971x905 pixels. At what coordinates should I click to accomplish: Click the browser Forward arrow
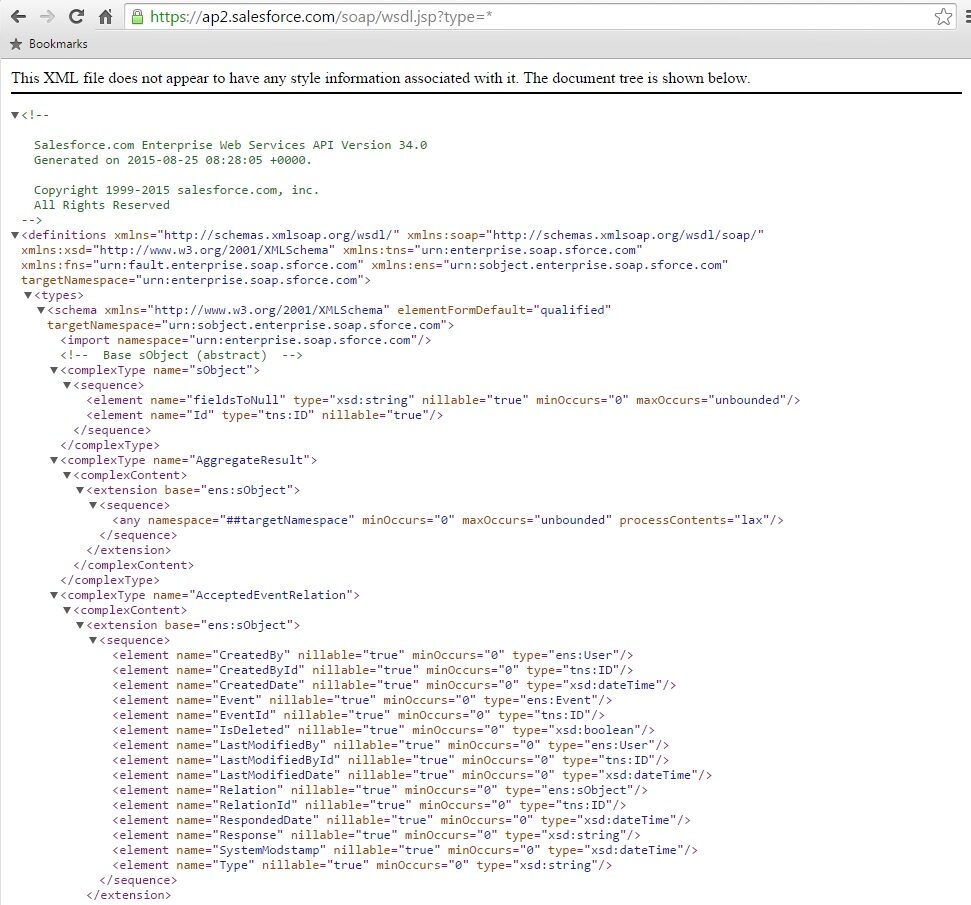(x=47, y=17)
